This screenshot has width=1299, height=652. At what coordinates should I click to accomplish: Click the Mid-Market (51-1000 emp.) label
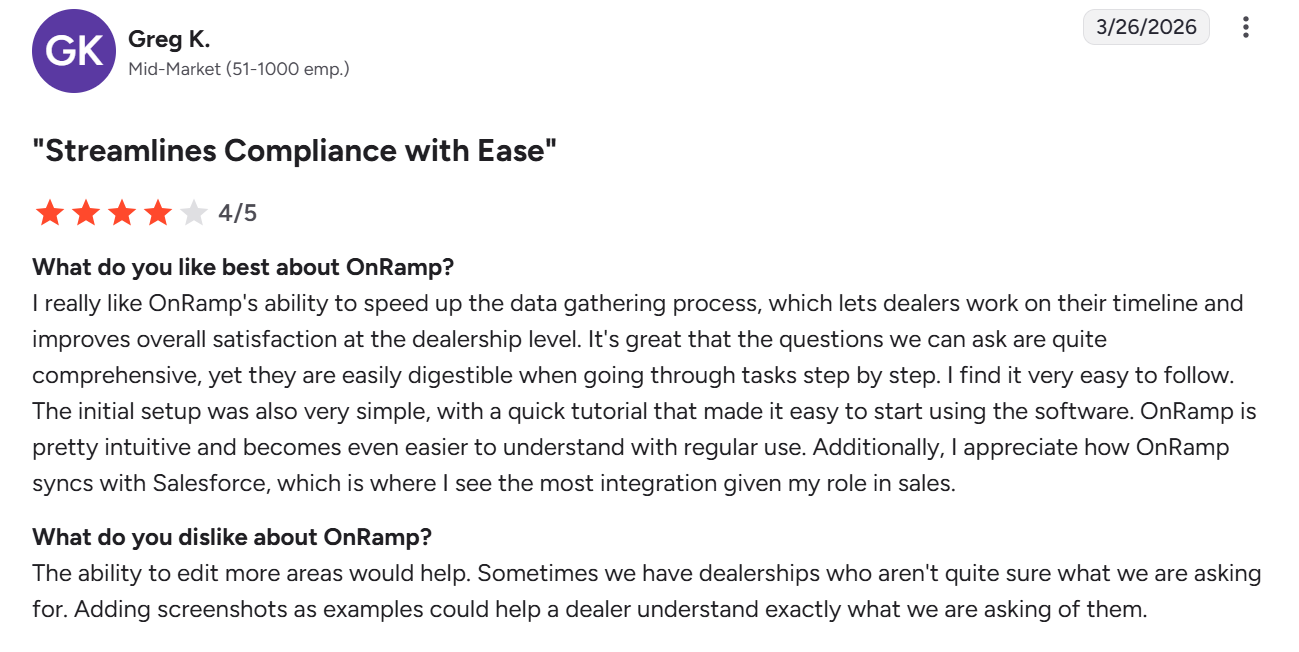click(x=239, y=69)
